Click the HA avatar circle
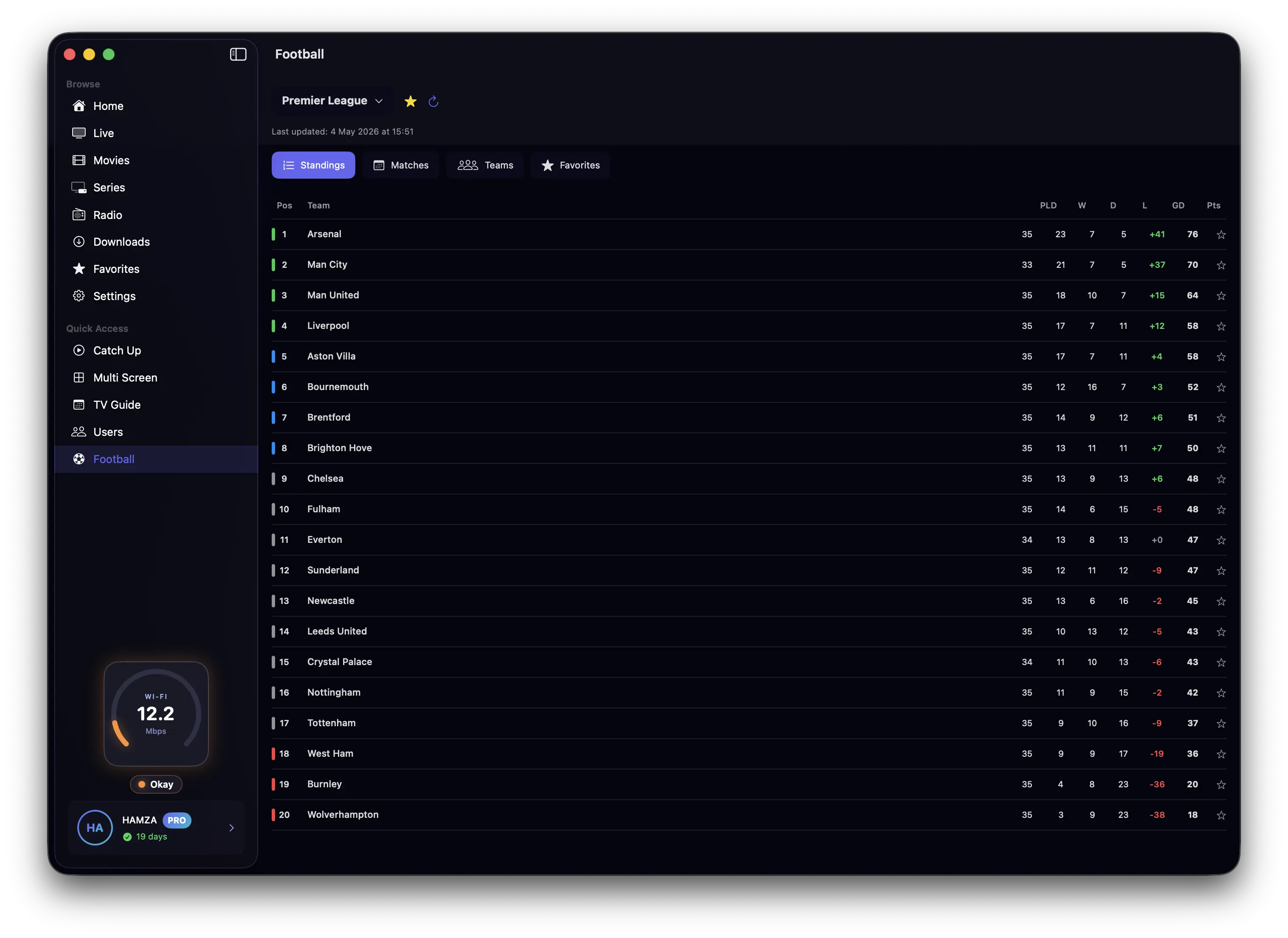The image size is (1288, 938). point(95,828)
